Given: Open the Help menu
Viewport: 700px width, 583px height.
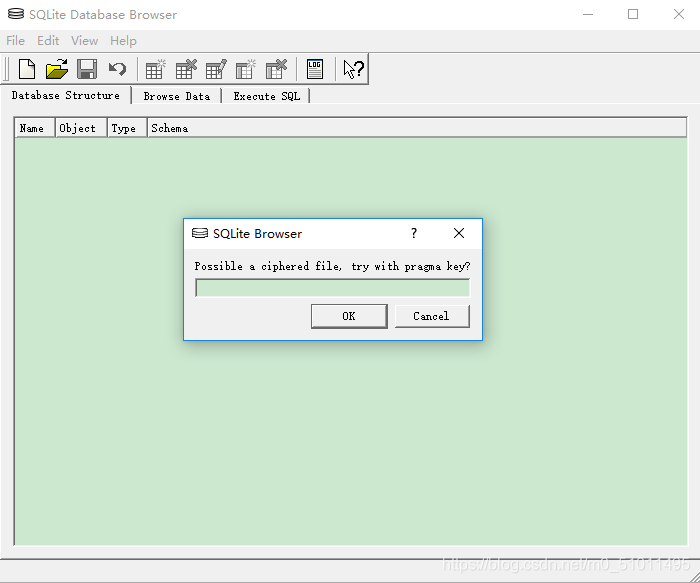Looking at the screenshot, I should coord(123,41).
